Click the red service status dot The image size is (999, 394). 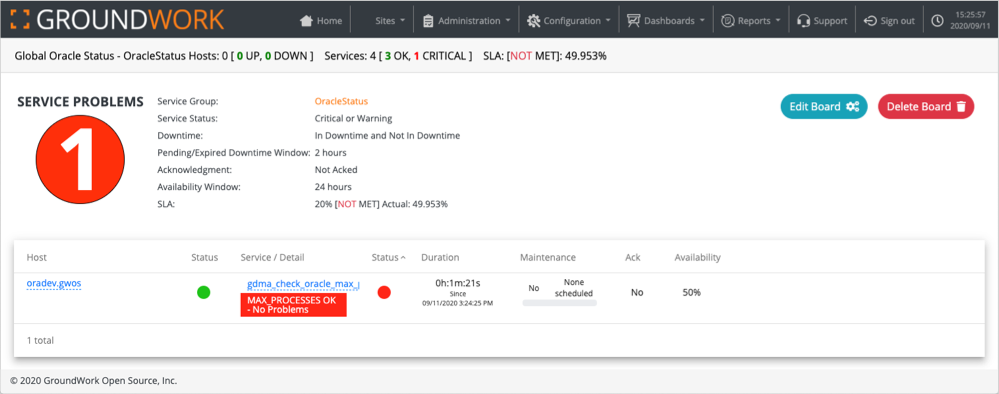tap(384, 293)
